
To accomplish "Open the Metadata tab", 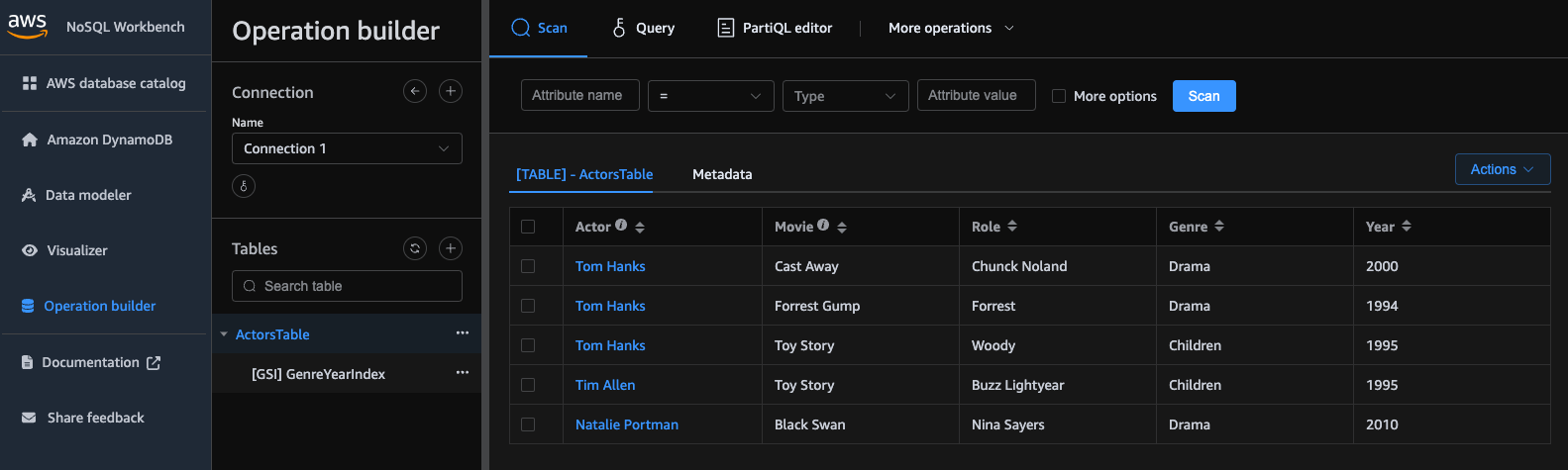I will [x=722, y=174].
